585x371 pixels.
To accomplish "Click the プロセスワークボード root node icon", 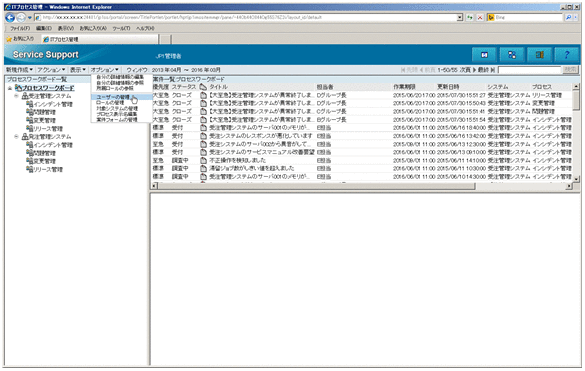I will click(18, 88).
